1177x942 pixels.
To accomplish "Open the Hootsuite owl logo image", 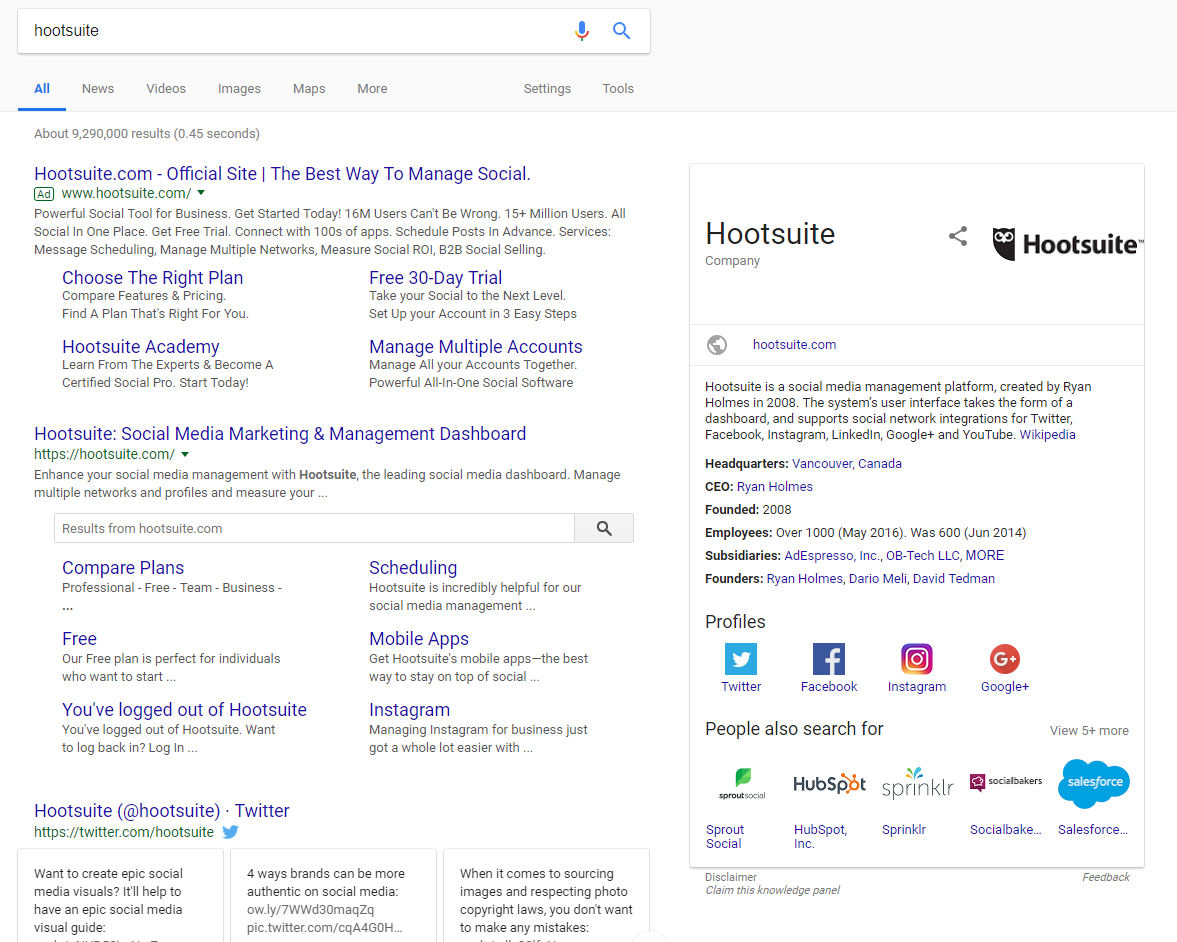I will tap(1067, 244).
